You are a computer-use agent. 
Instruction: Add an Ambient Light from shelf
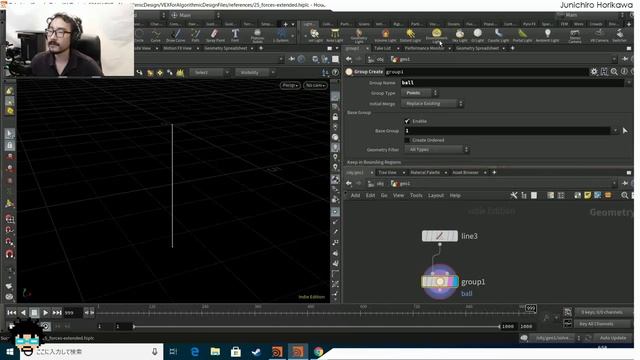tap(547, 36)
